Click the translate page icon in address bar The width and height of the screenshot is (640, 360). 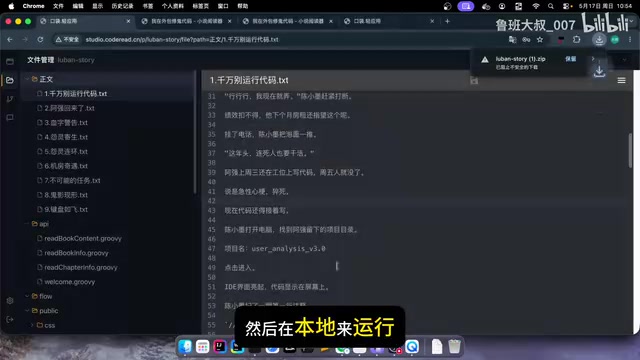click(512, 40)
